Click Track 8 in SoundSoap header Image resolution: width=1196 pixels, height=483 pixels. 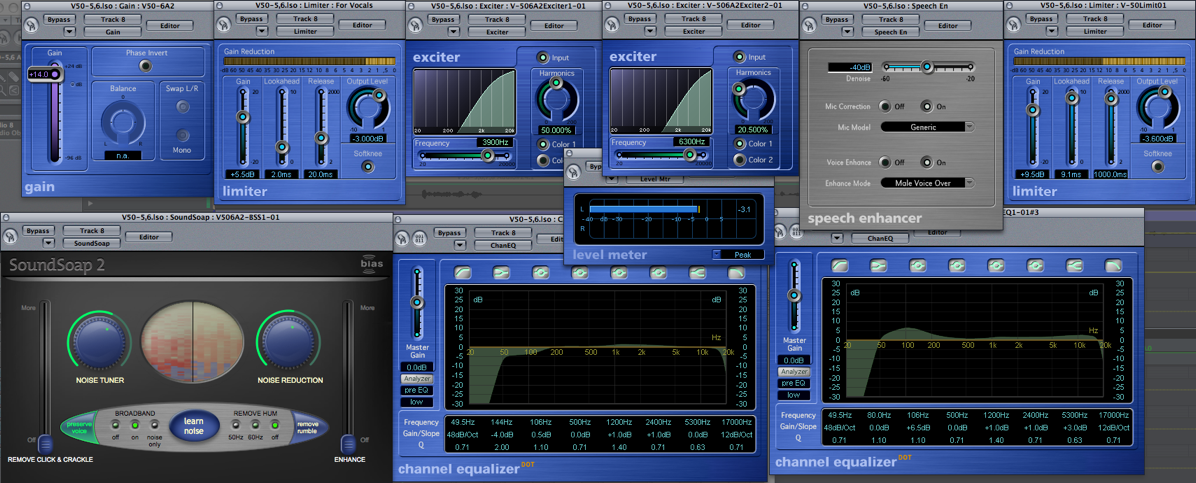coord(92,230)
